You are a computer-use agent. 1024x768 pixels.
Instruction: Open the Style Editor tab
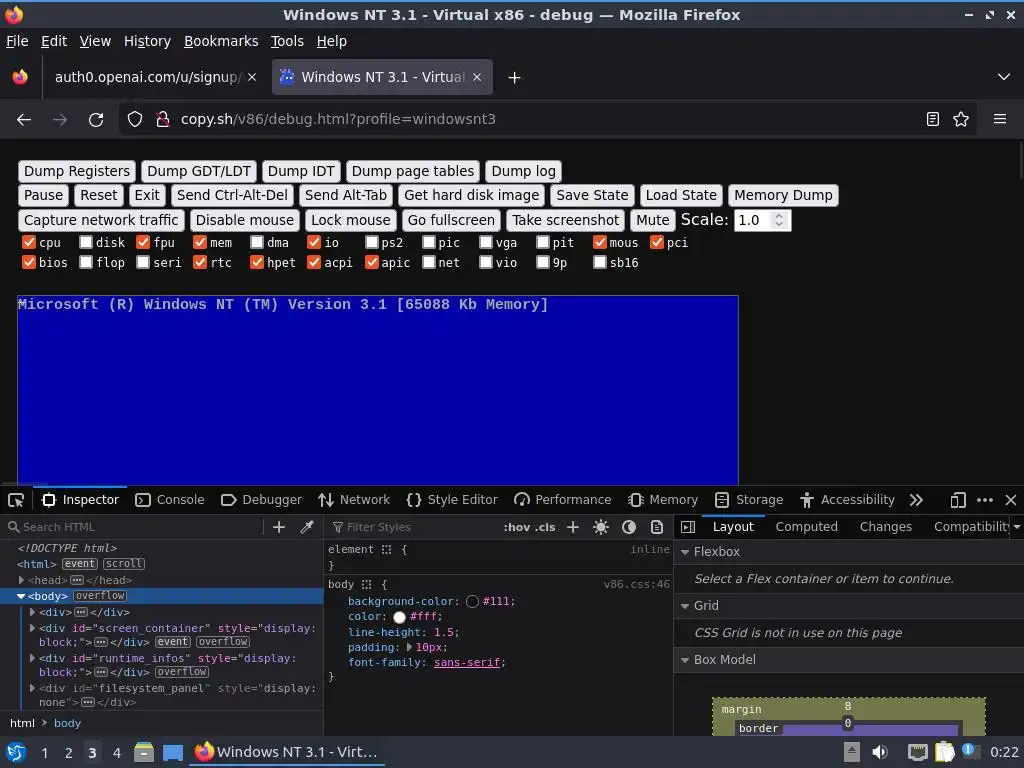coord(452,500)
